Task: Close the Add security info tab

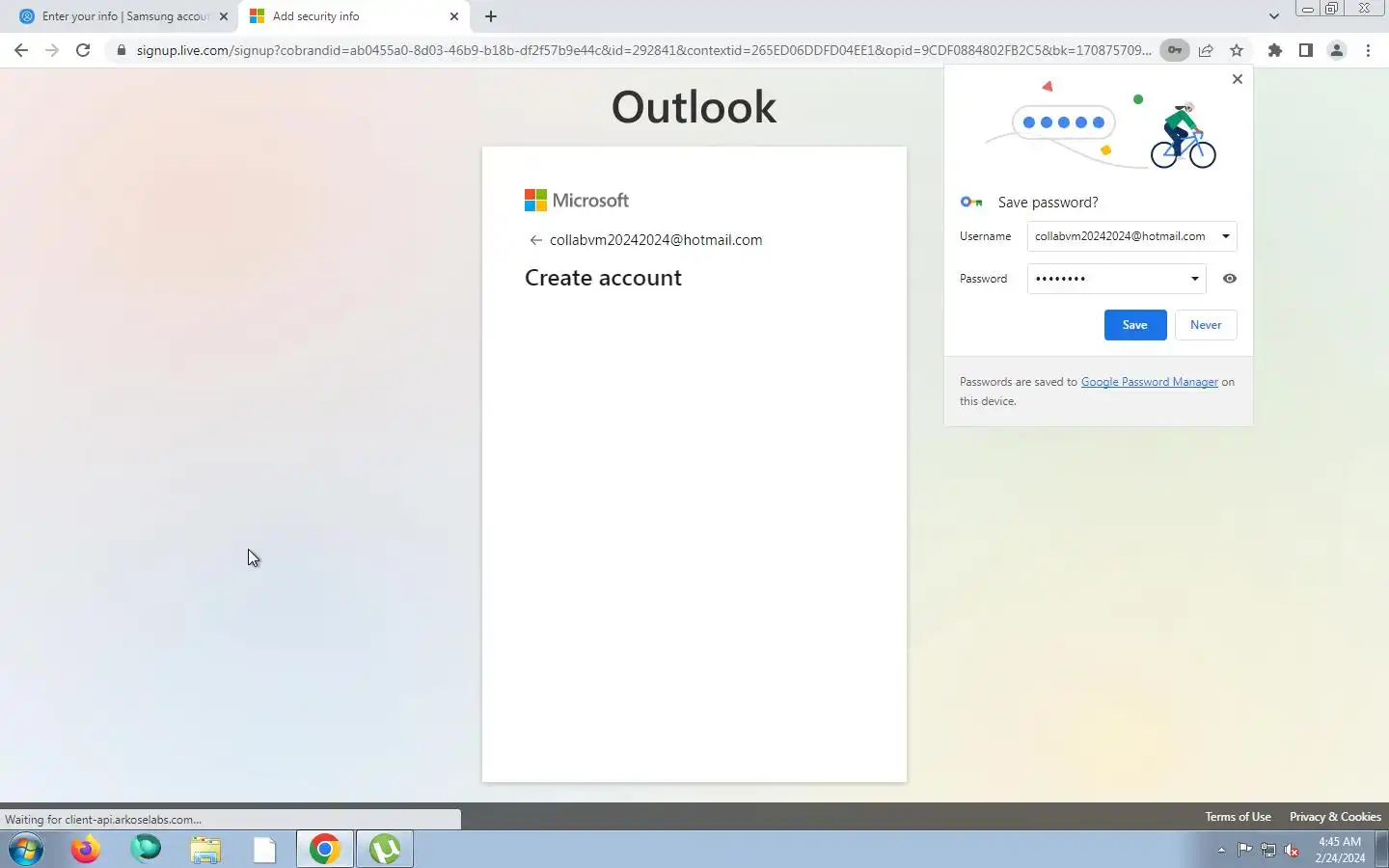Action: 454,16
